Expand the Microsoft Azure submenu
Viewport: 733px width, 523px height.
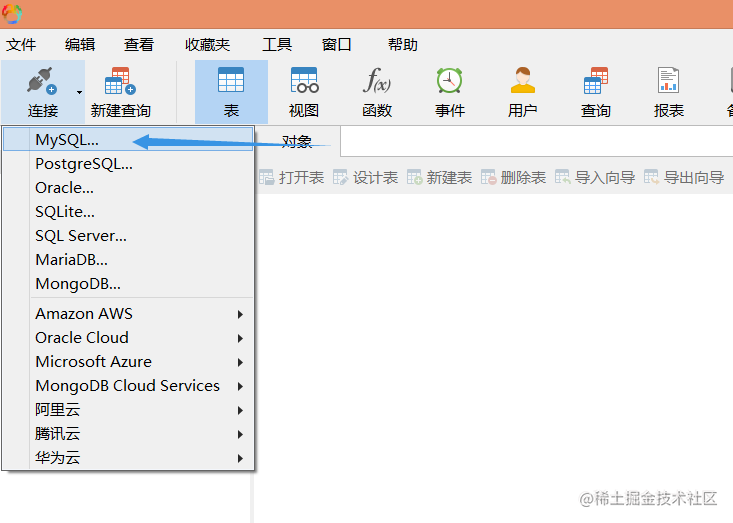point(128,362)
